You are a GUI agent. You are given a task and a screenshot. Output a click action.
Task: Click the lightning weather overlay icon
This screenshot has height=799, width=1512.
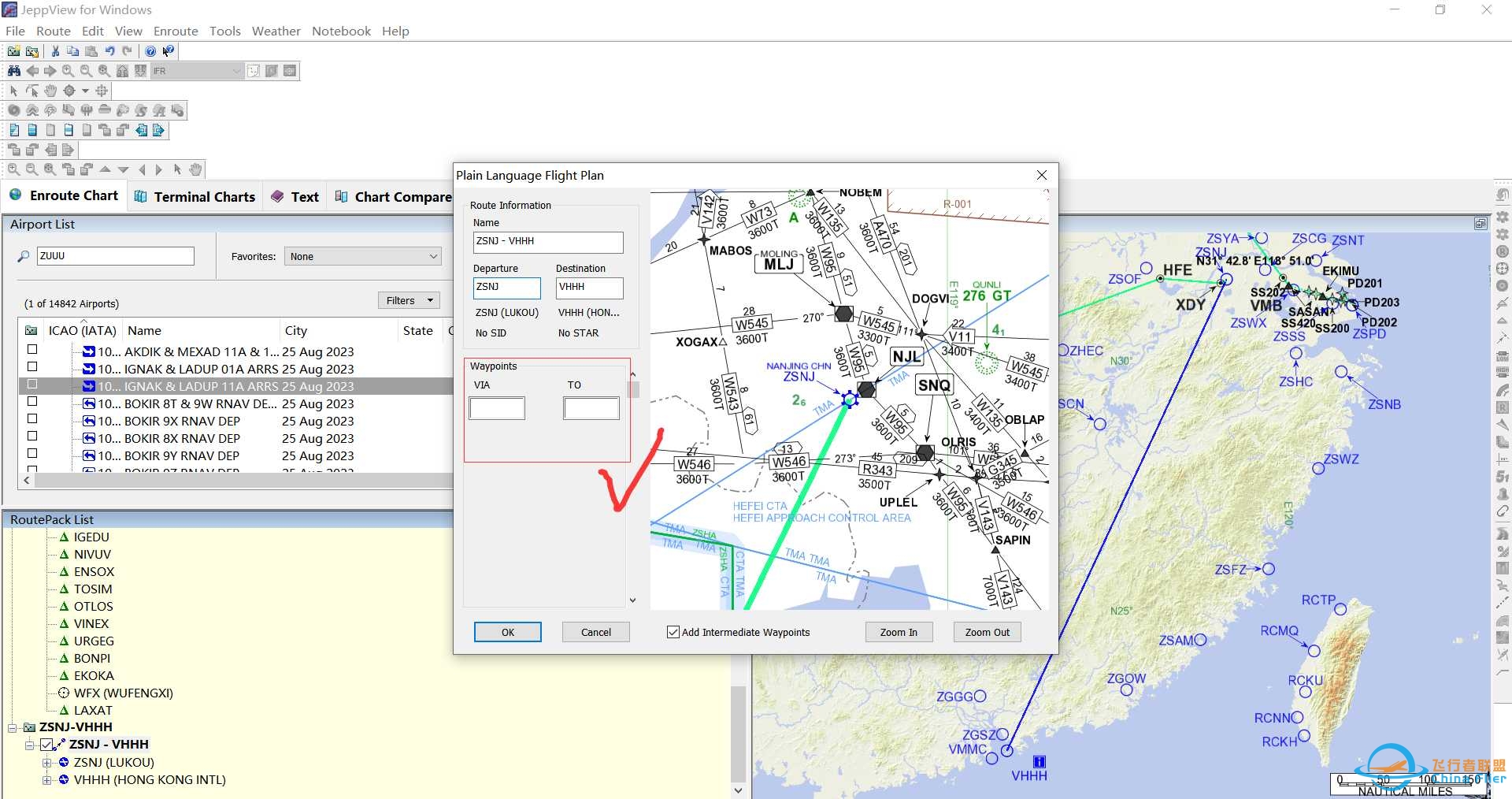(50, 110)
